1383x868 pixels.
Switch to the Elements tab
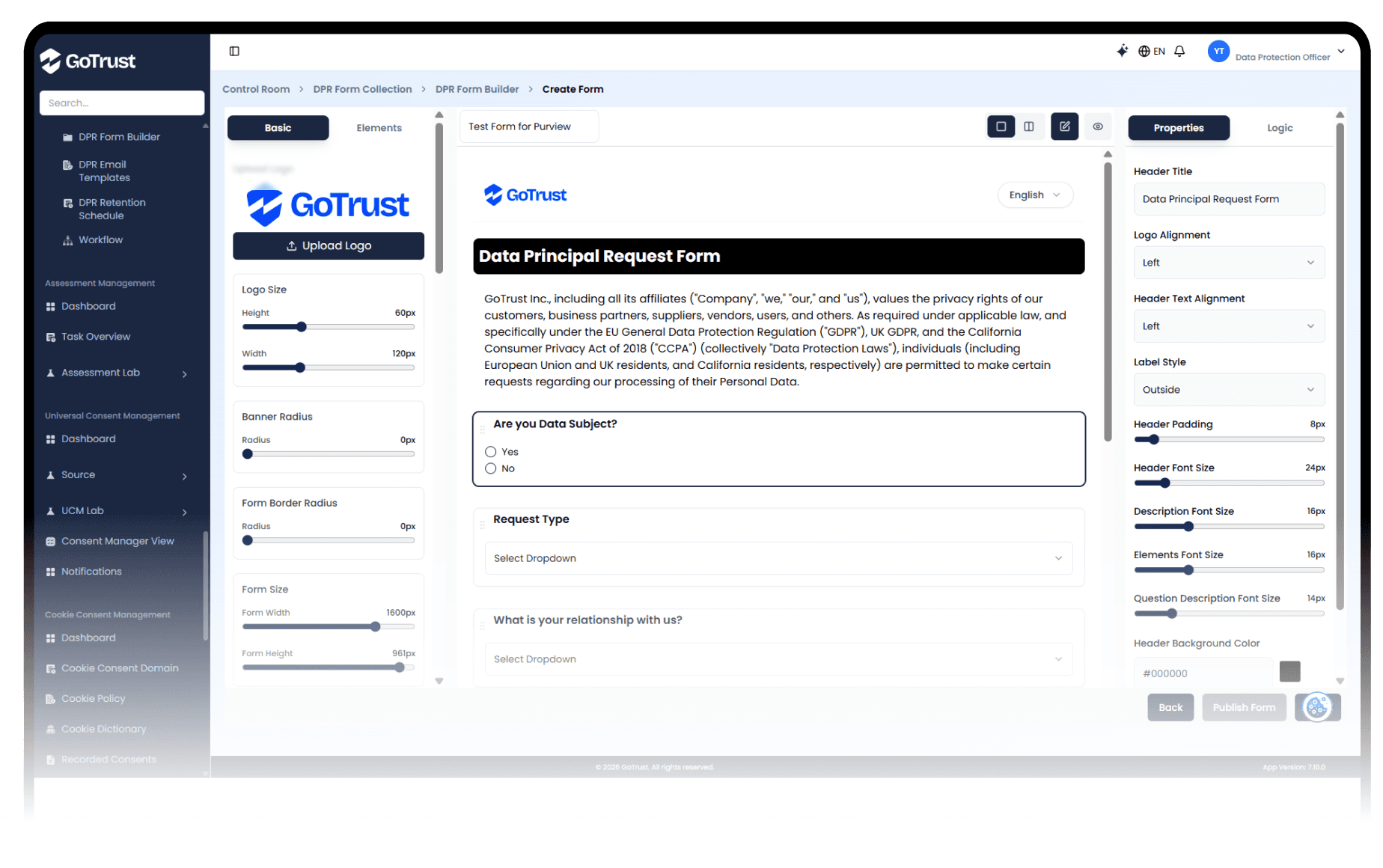pos(379,128)
